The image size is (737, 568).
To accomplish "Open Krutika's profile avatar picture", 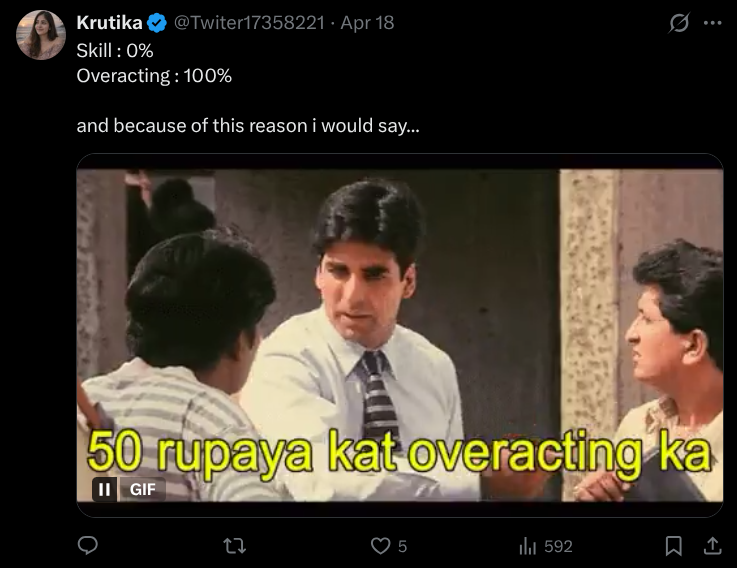I will 40,35.
